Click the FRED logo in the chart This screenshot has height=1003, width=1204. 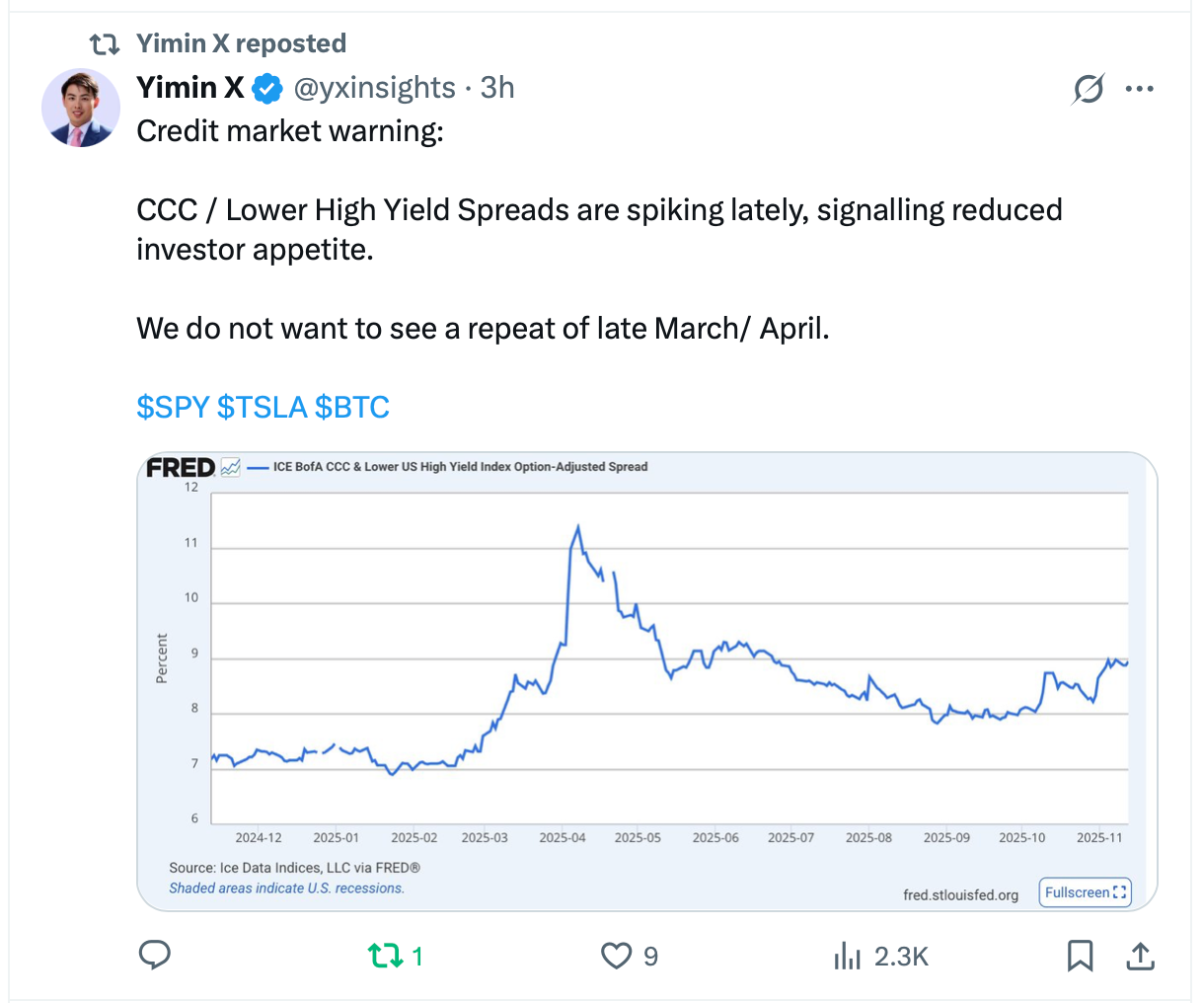click(x=181, y=467)
